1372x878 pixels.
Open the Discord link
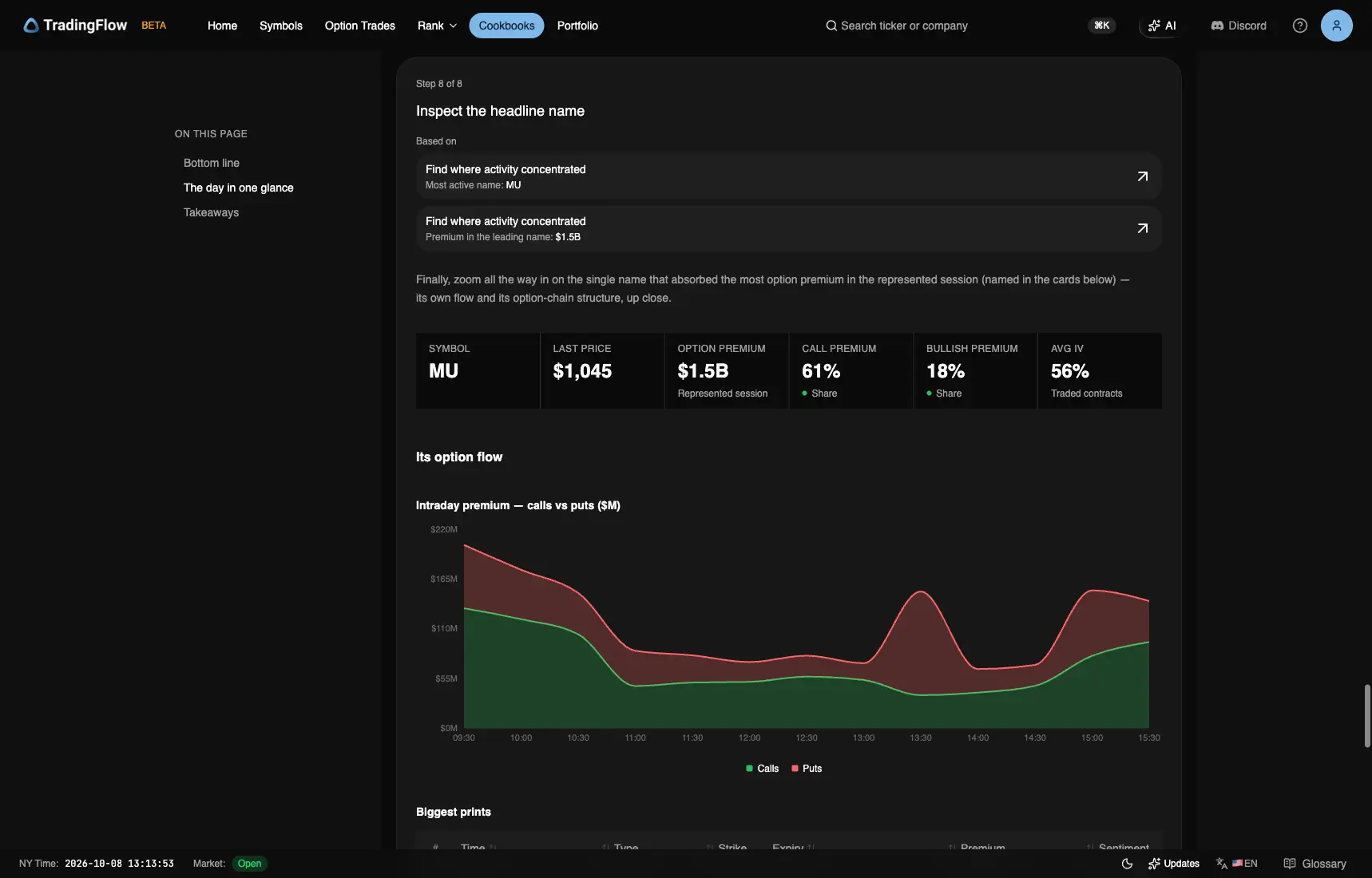[x=1239, y=26]
